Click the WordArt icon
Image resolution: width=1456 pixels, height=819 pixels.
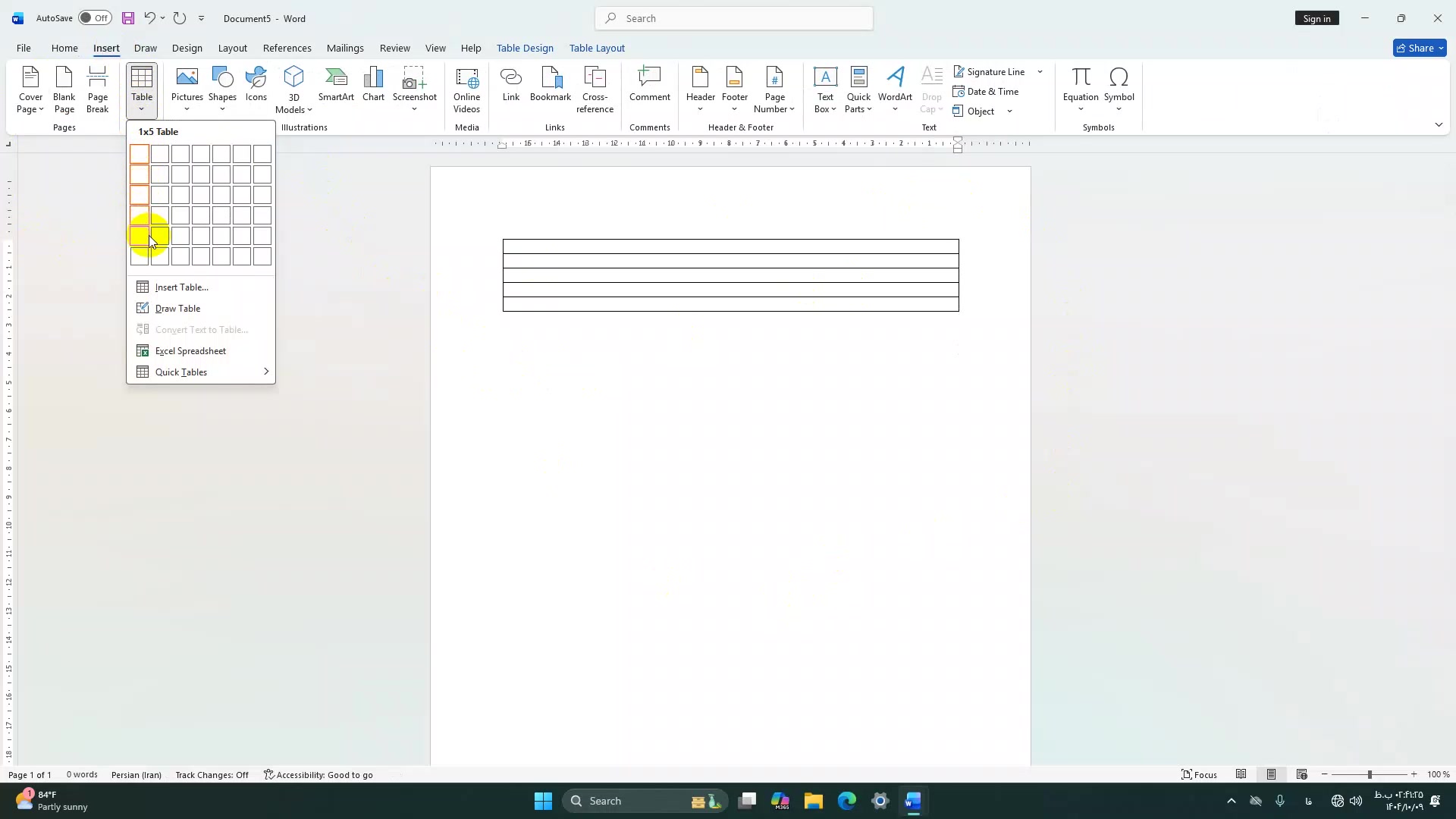[x=895, y=84]
